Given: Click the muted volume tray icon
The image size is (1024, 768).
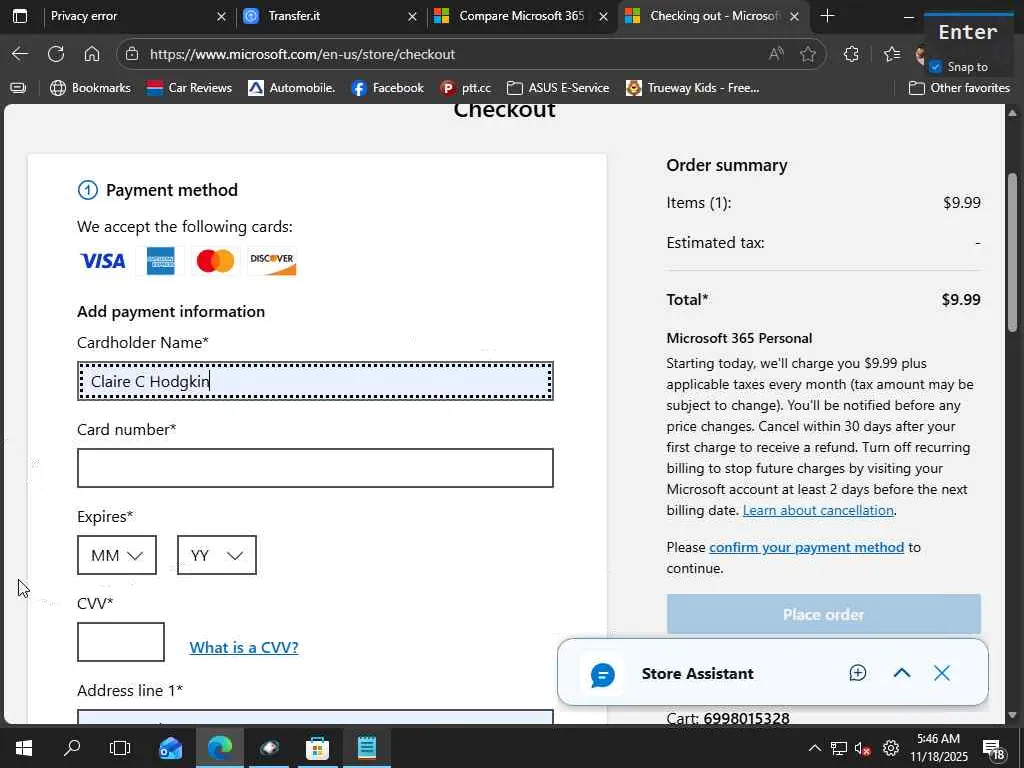Looking at the screenshot, I should (862, 748).
